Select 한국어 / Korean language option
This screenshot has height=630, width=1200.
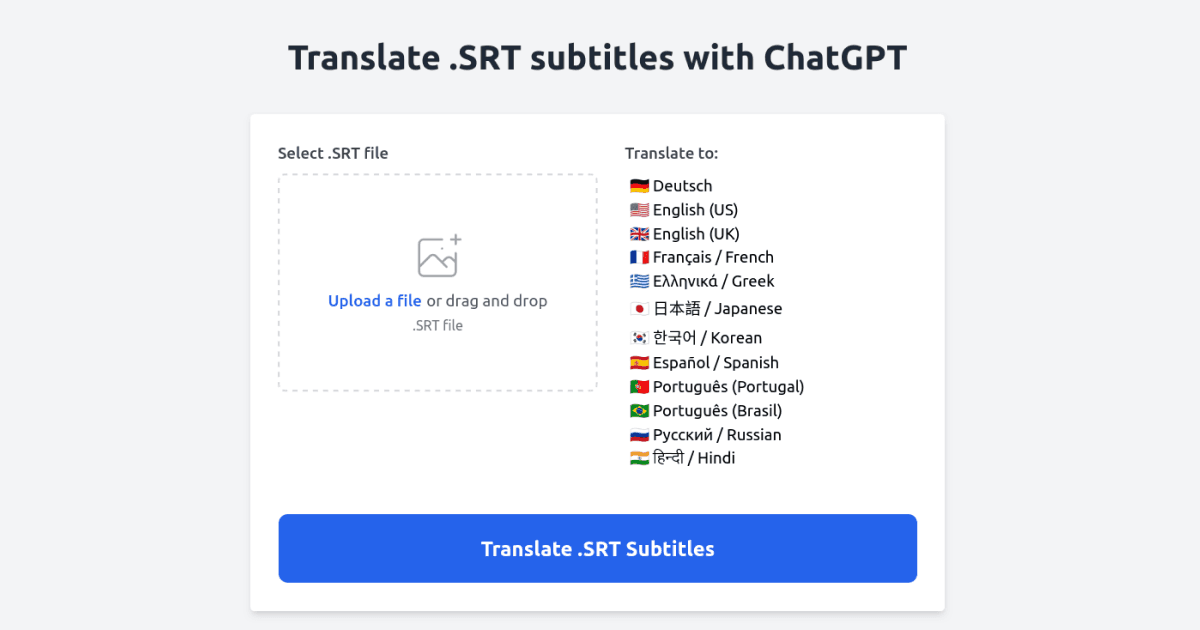tap(696, 338)
